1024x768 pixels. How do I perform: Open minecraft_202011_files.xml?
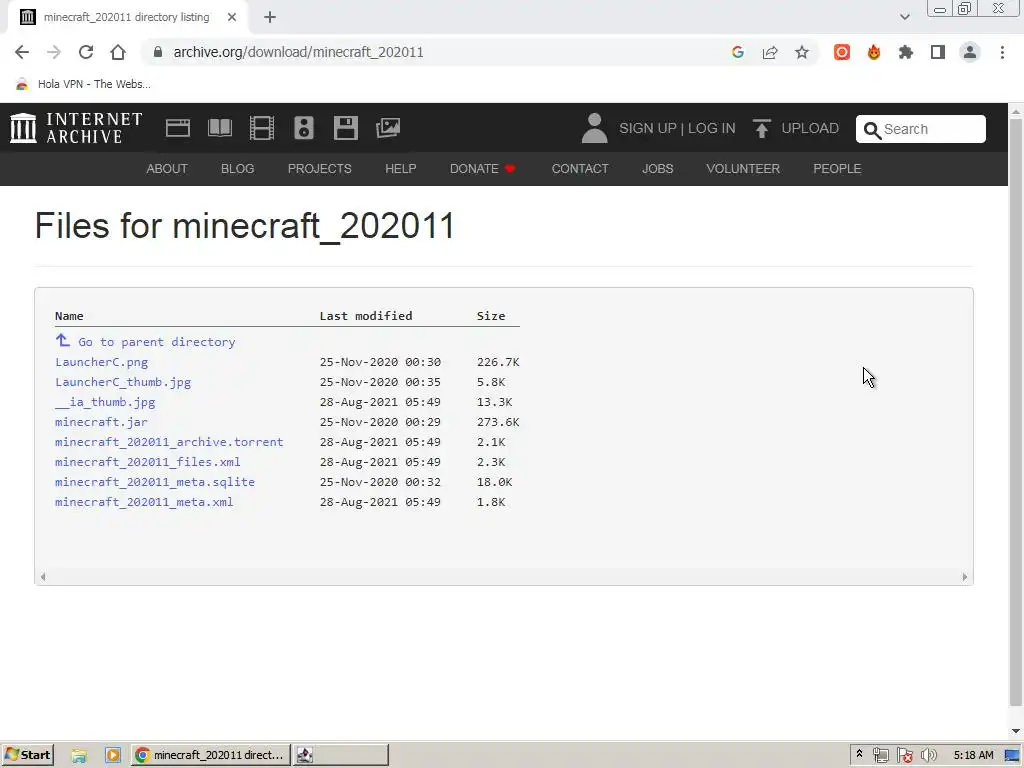tap(148, 462)
